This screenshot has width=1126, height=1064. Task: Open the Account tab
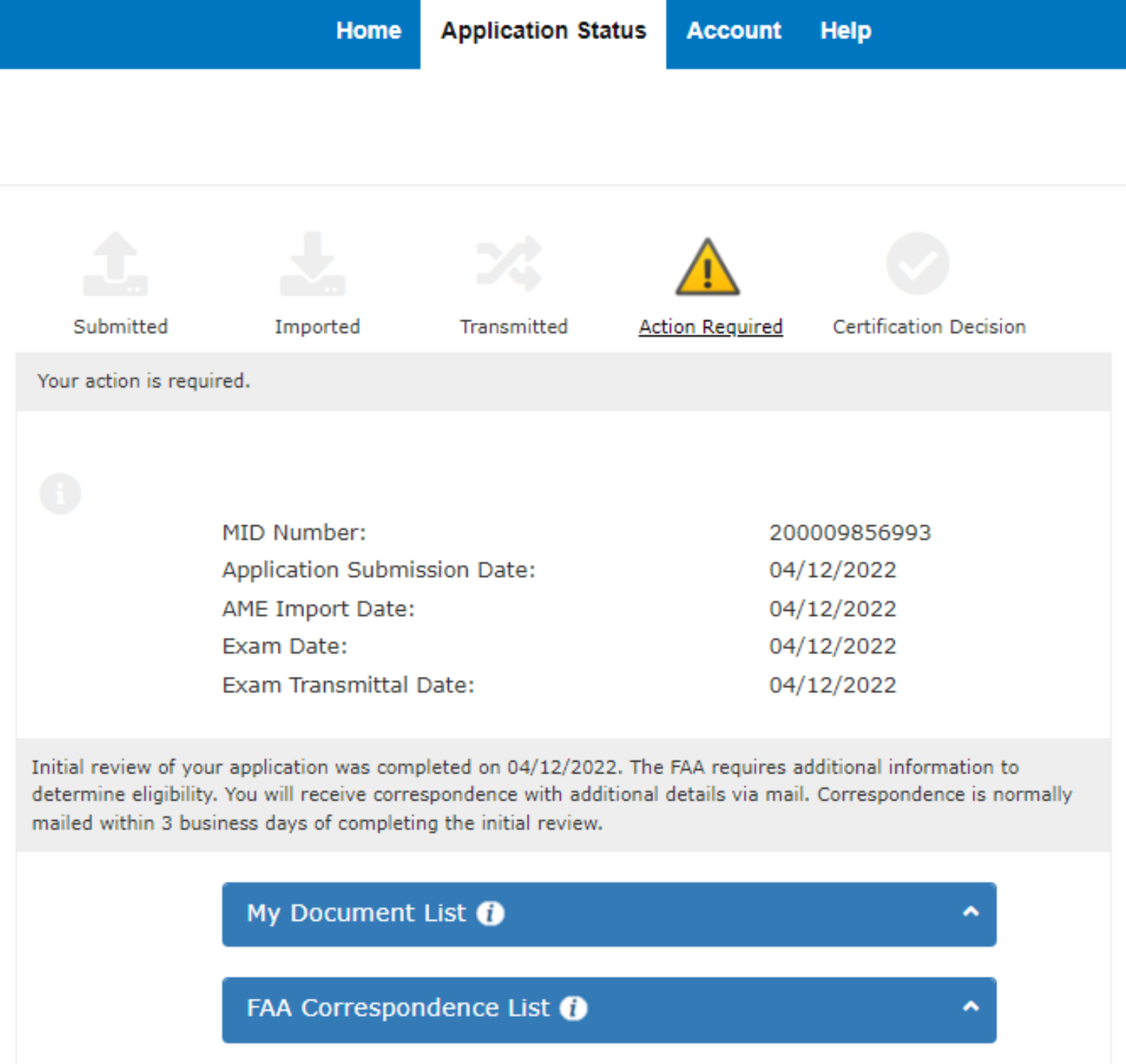click(x=733, y=31)
